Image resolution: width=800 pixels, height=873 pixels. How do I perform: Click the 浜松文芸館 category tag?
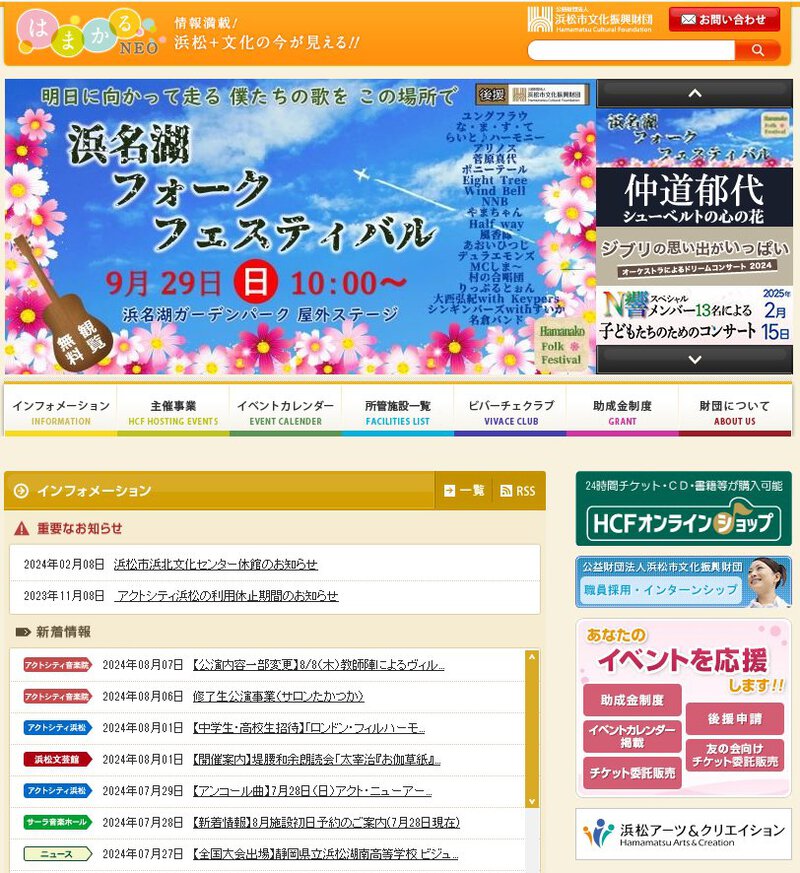[x=58, y=759]
